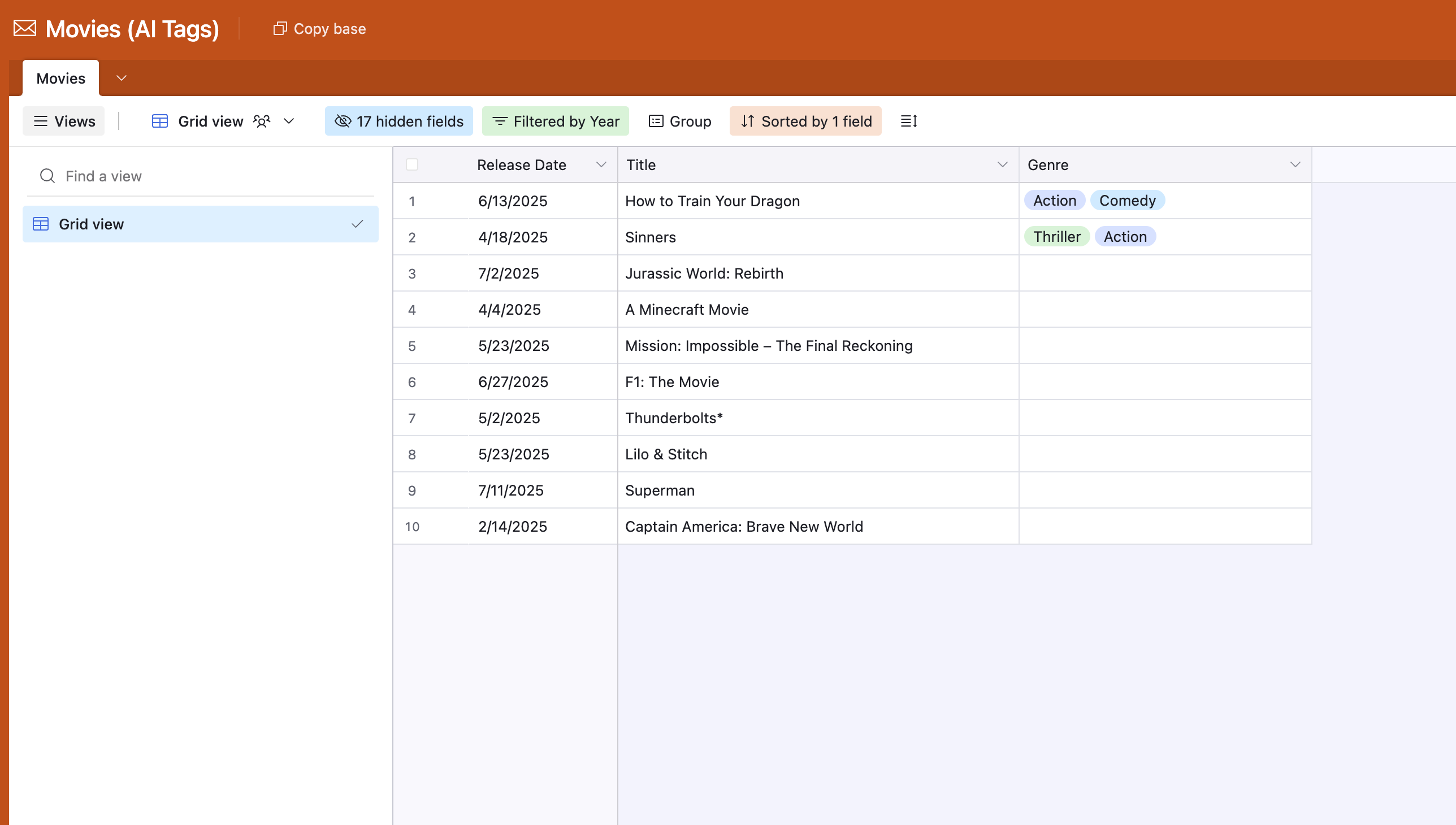Click the magnifier icon in Find a view

[x=47, y=176]
